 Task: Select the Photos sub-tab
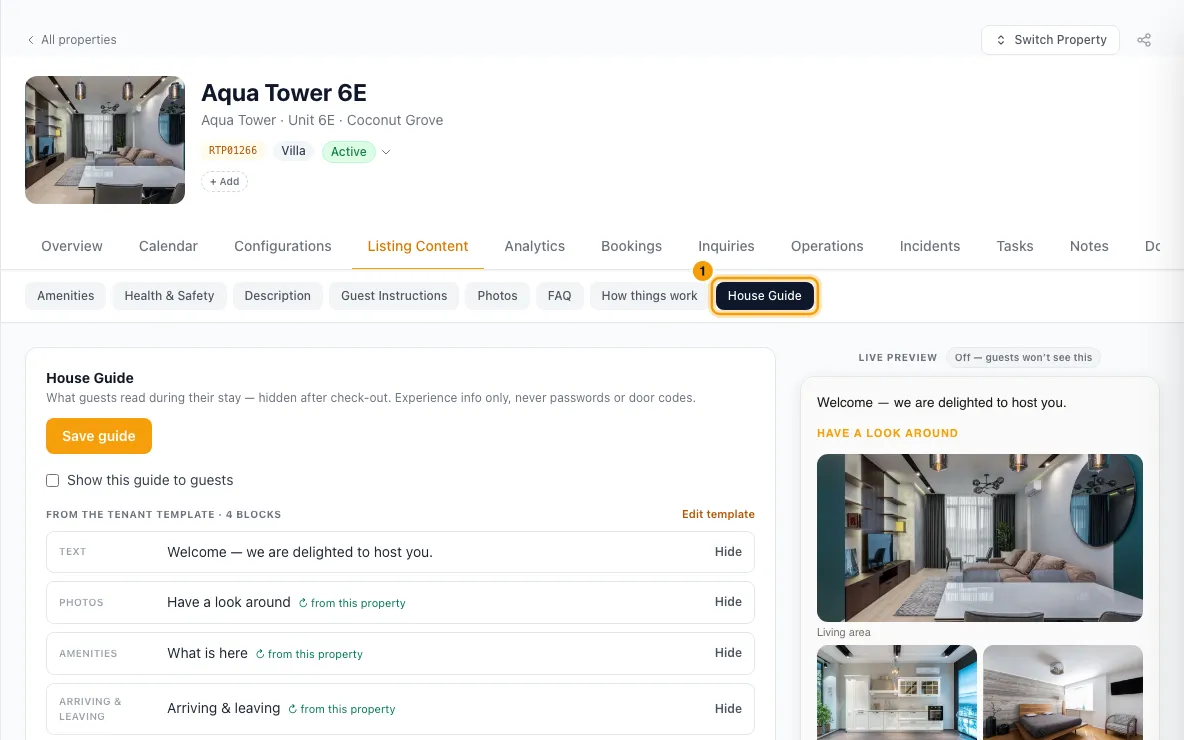point(497,296)
